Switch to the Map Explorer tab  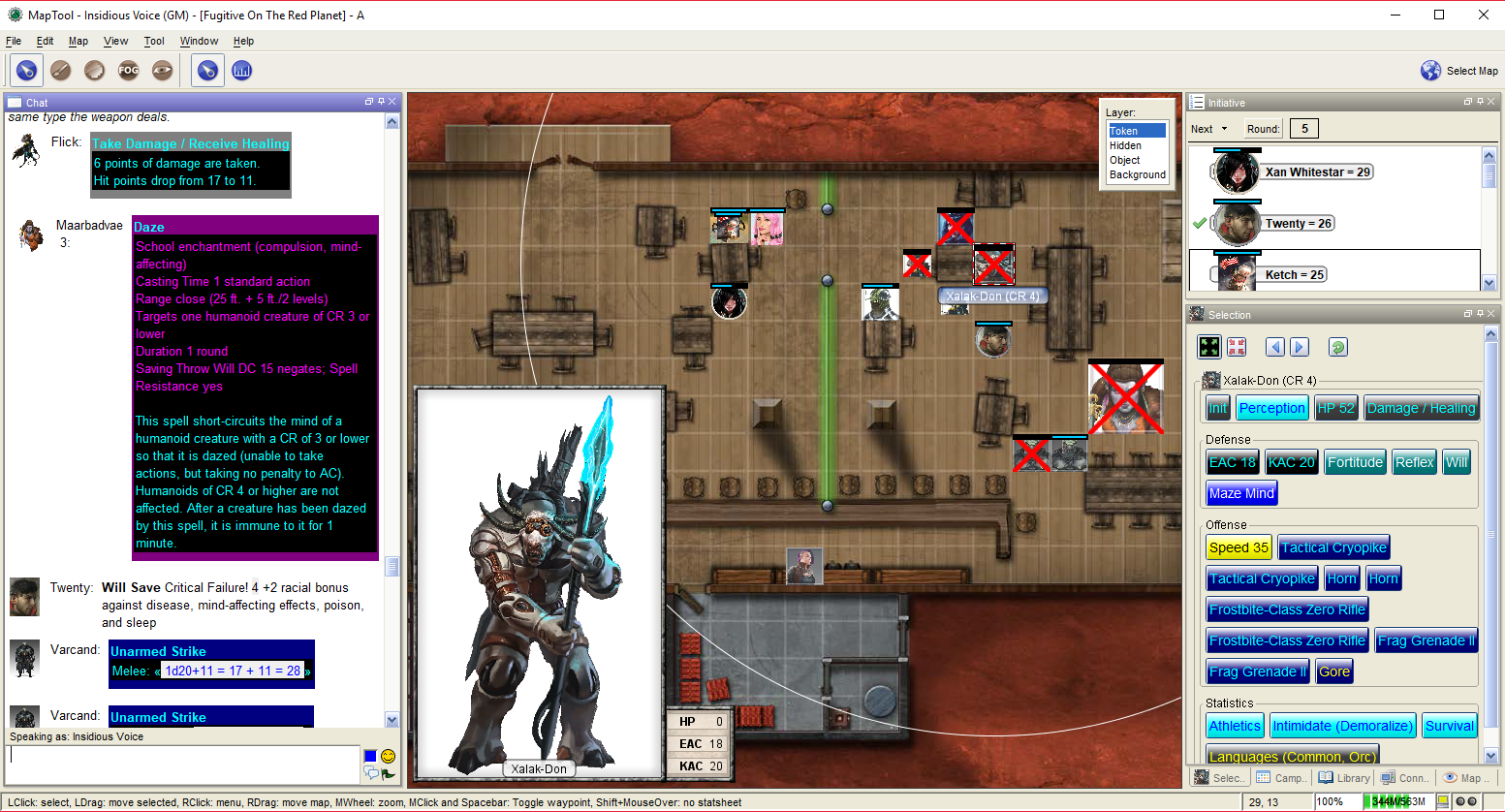click(x=1464, y=778)
